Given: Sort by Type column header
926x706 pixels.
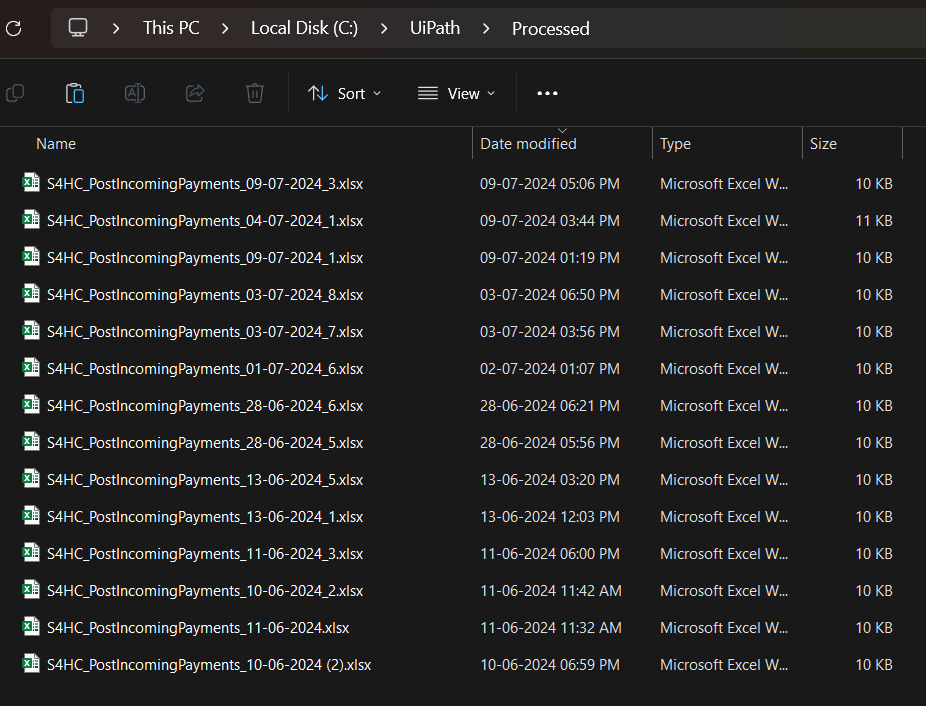Looking at the screenshot, I should coord(675,144).
